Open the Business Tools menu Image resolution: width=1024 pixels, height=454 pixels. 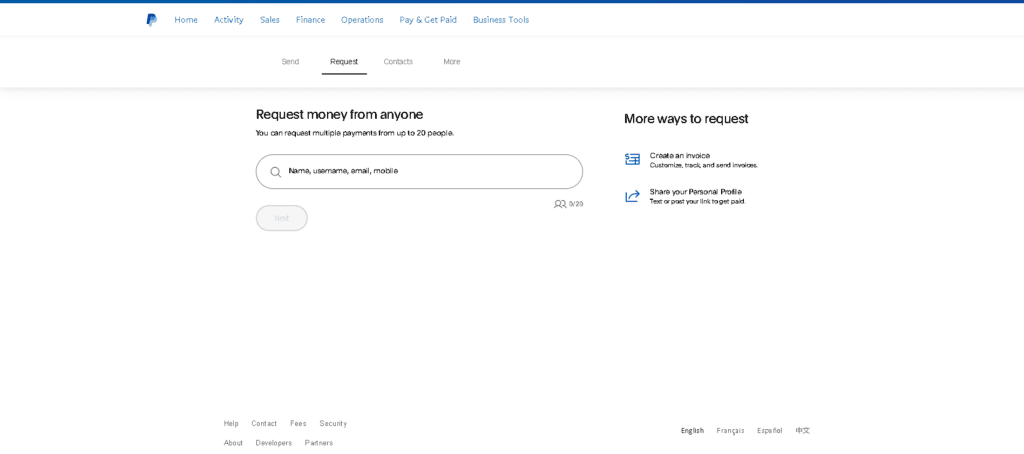(501, 20)
